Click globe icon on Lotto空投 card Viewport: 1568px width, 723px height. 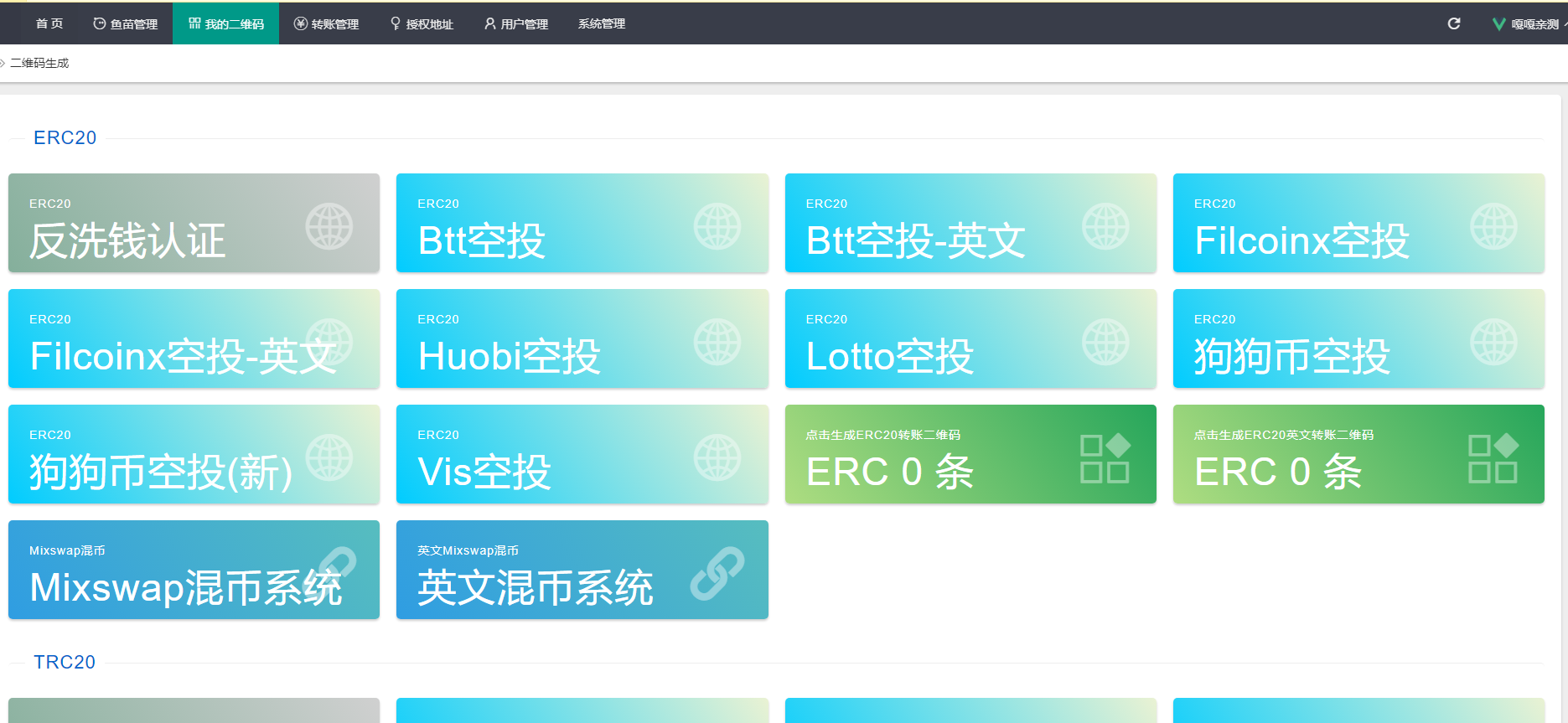pyautogui.click(x=1105, y=342)
